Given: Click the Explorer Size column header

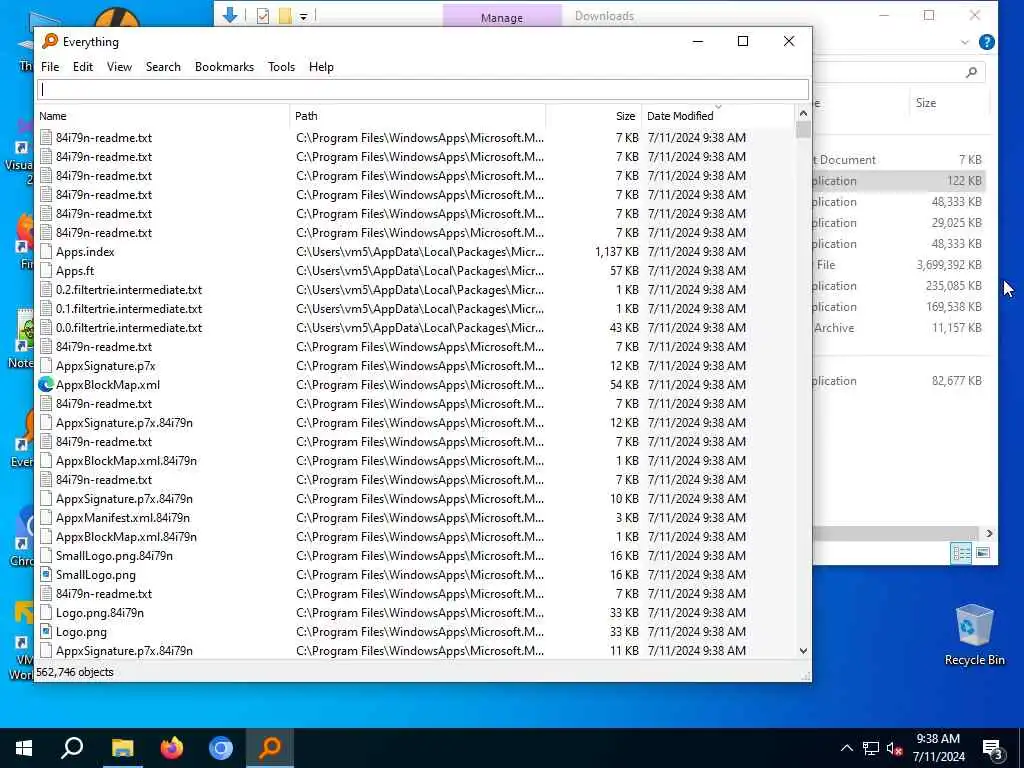Looking at the screenshot, I should pyautogui.click(x=925, y=103).
